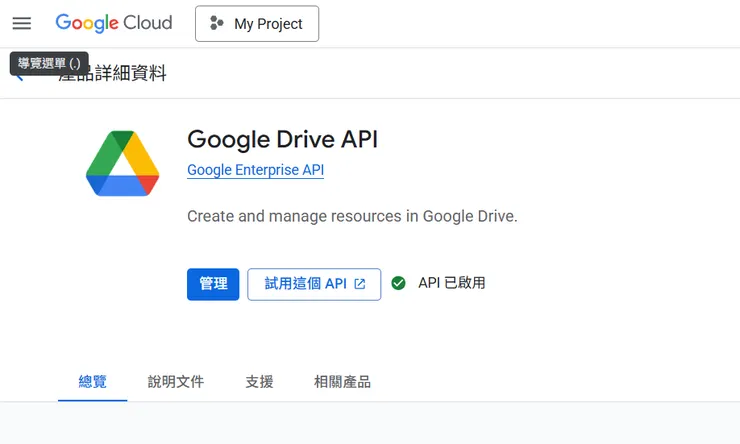
Task: Click the Google Drive triangle logo
Action: [122, 164]
